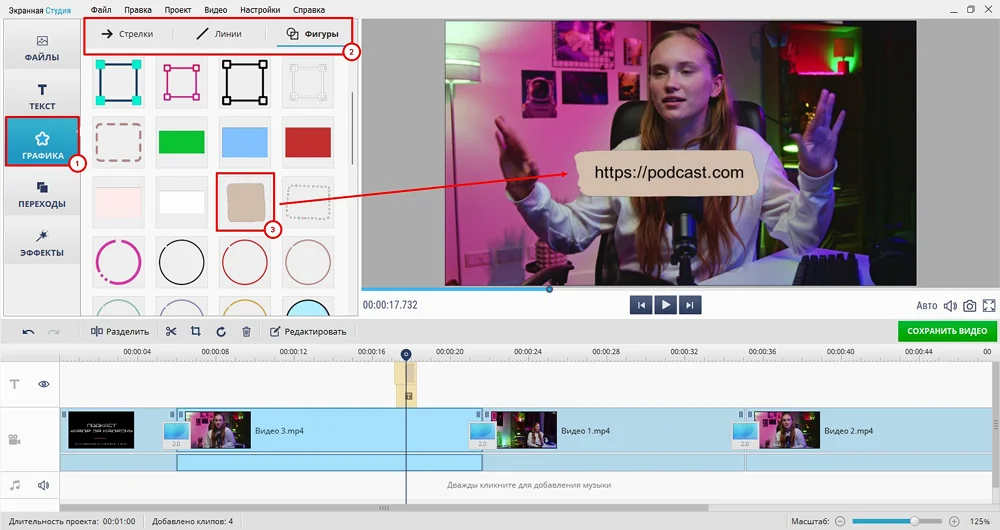Open the Авто preview quality dropdown
Viewport: 1000px width, 530px height.
coord(927,306)
